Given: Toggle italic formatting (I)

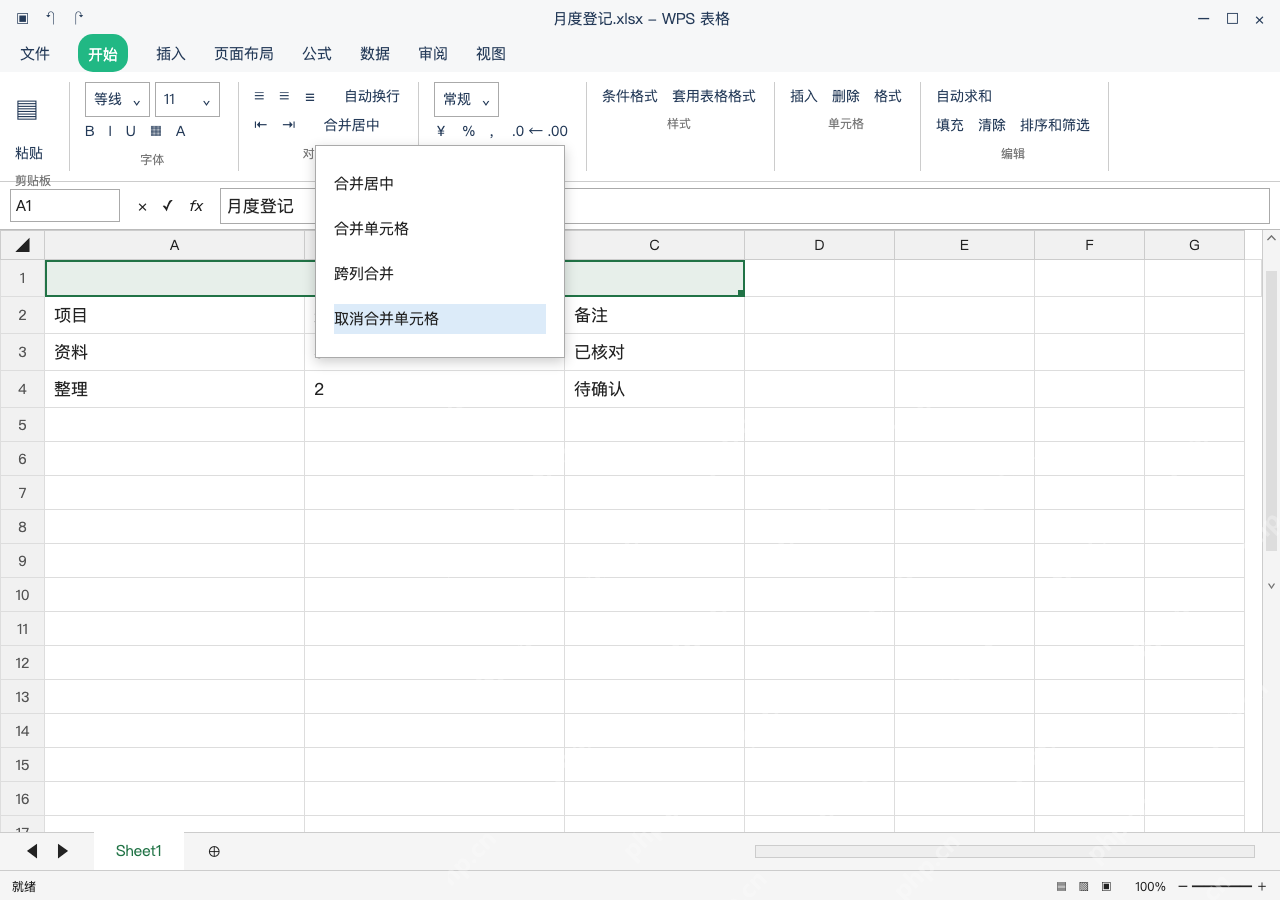Looking at the screenshot, I should (x=110, y=131).
